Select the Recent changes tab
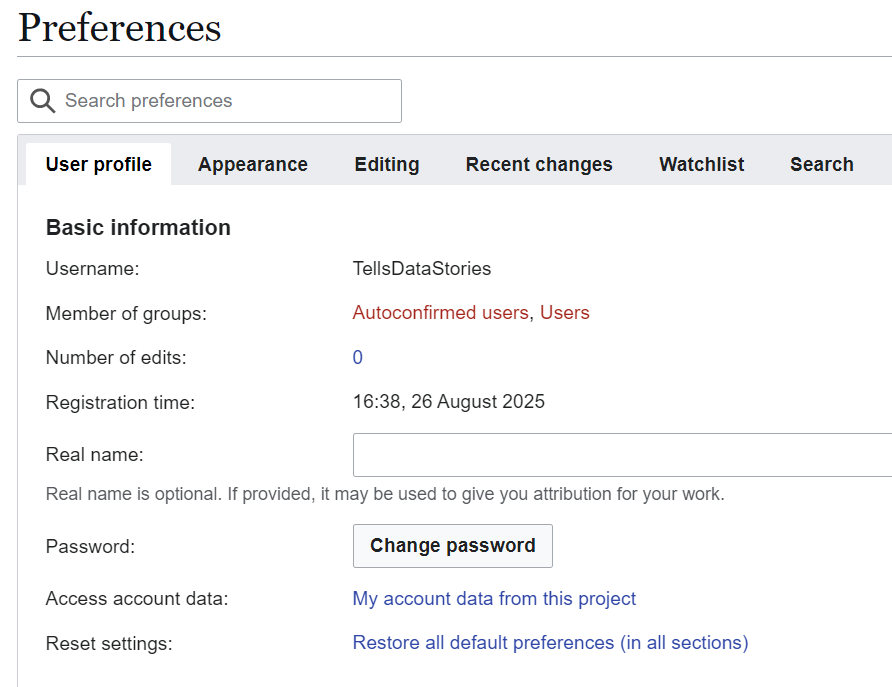 click(x=539, y=165)
